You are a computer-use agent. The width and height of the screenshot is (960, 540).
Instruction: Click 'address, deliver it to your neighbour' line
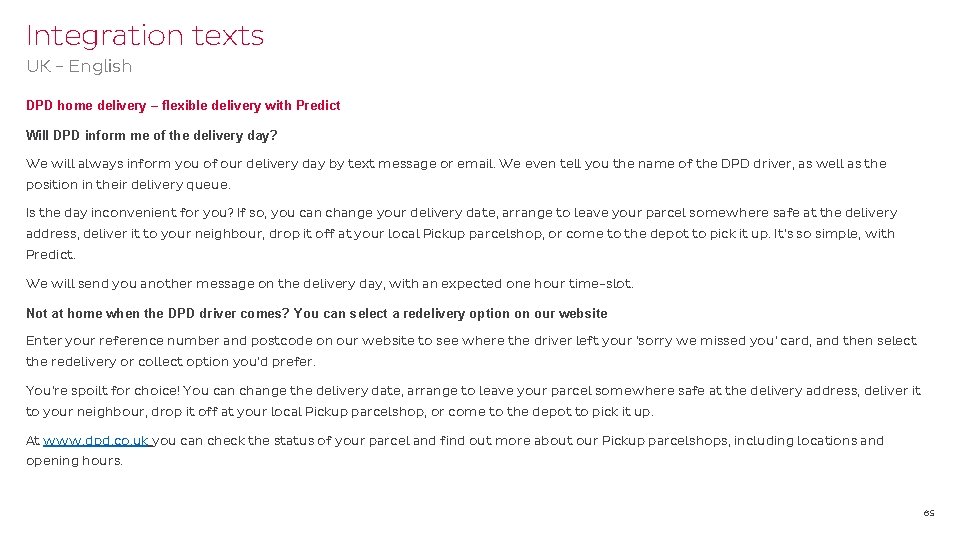point(460,233)
